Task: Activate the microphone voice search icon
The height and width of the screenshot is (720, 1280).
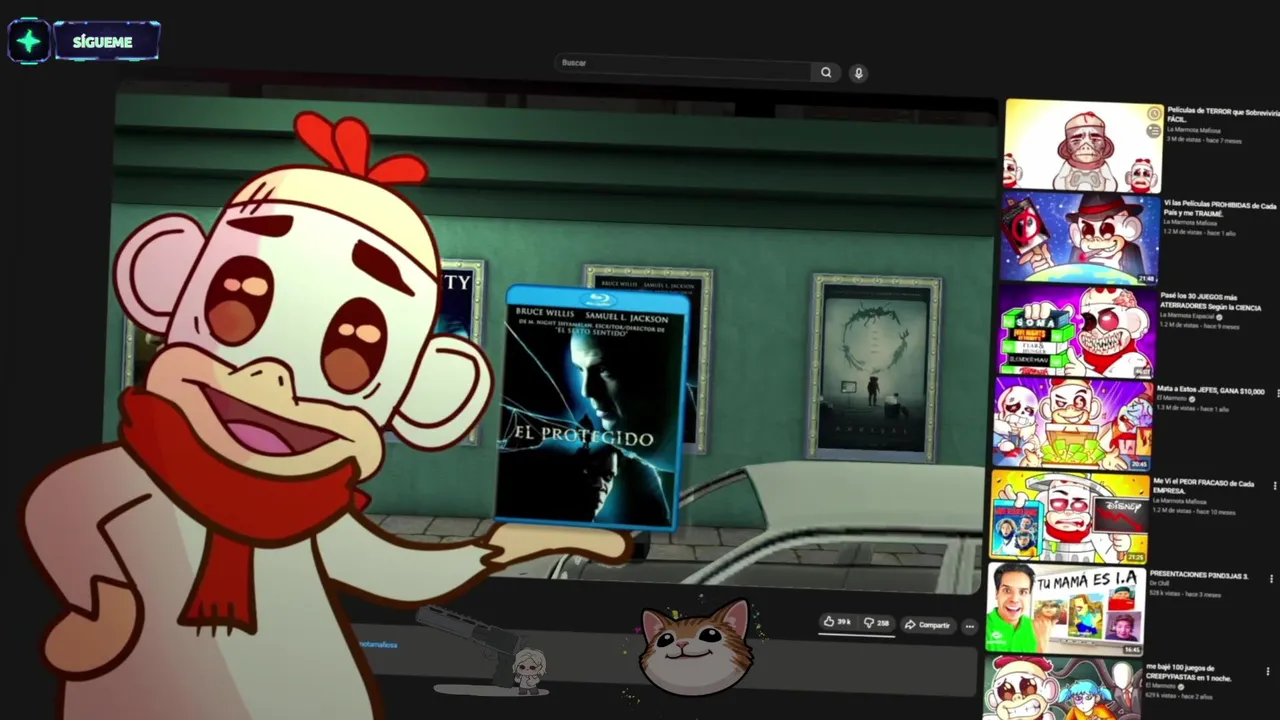Action: click(x=858, y=73)
